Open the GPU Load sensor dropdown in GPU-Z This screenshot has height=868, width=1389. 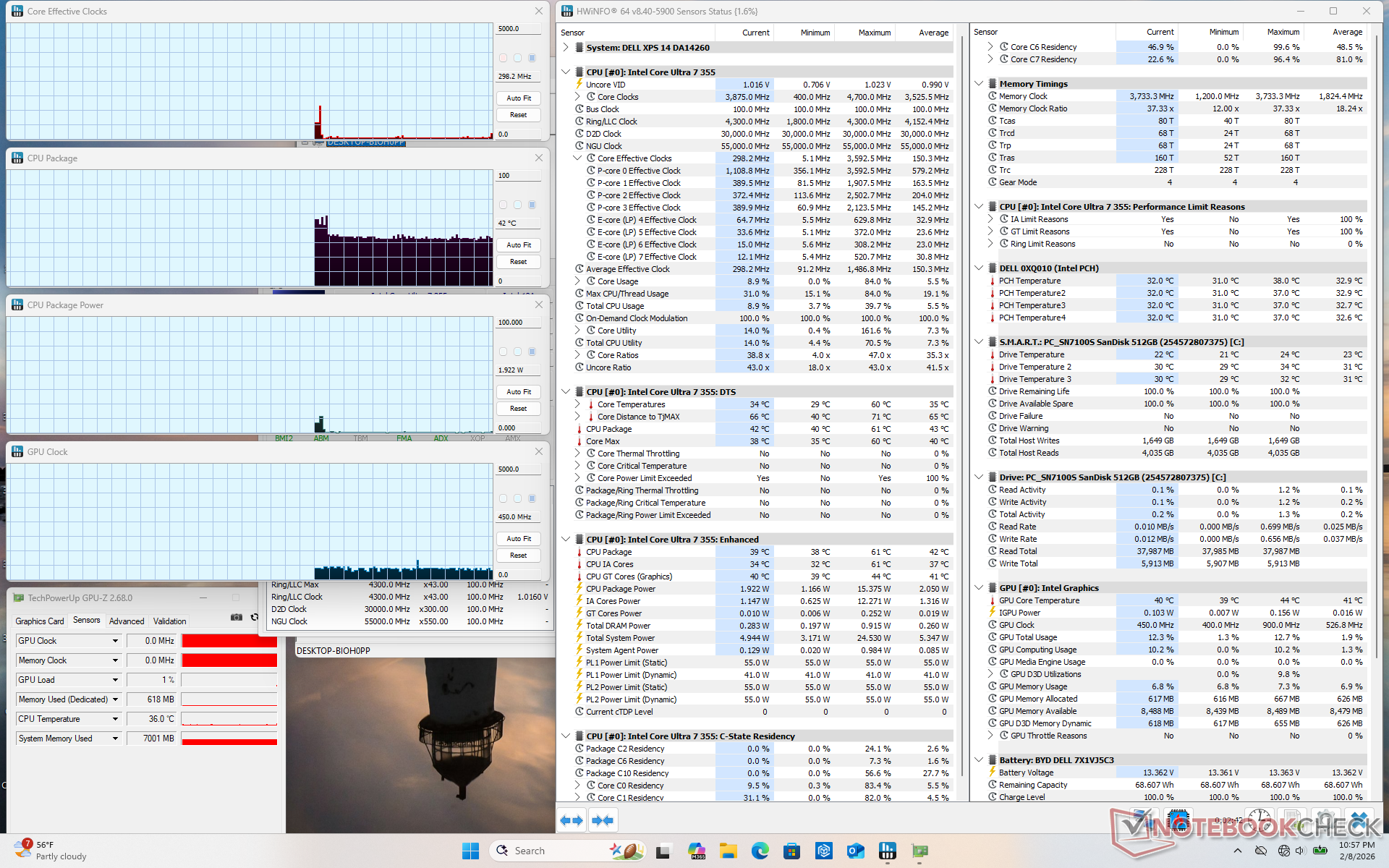click(x=115, y=680)
